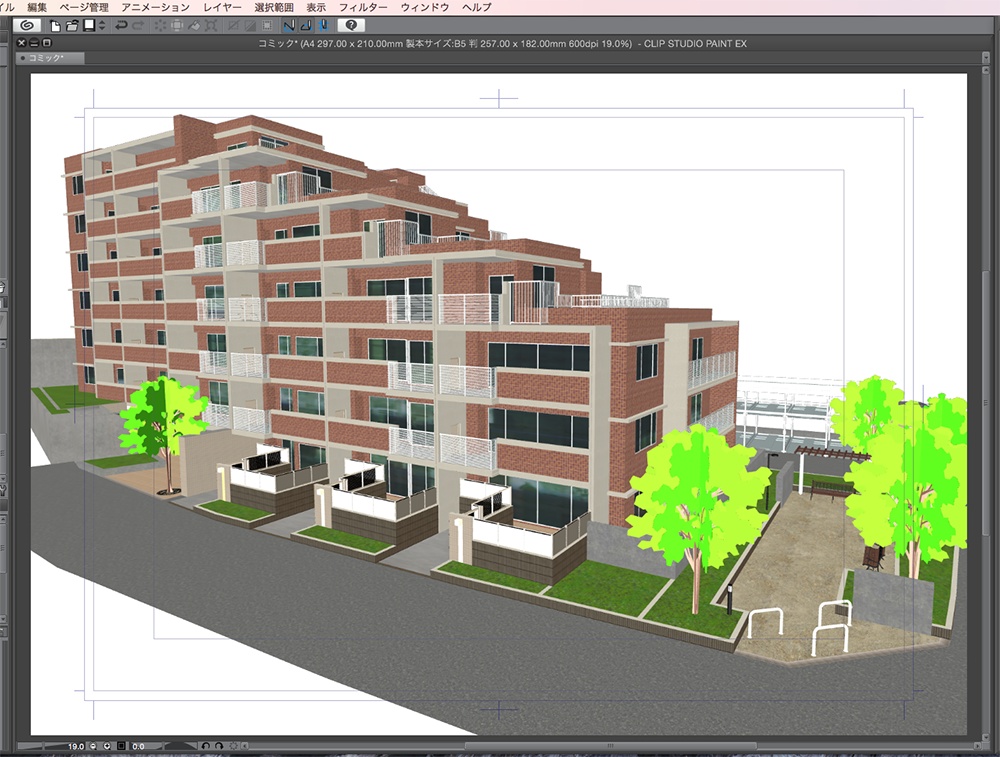The image size is (1000, 757).
Task: Click Fit to screen icon
Action: pyautogui.click(x=121, y=746)
